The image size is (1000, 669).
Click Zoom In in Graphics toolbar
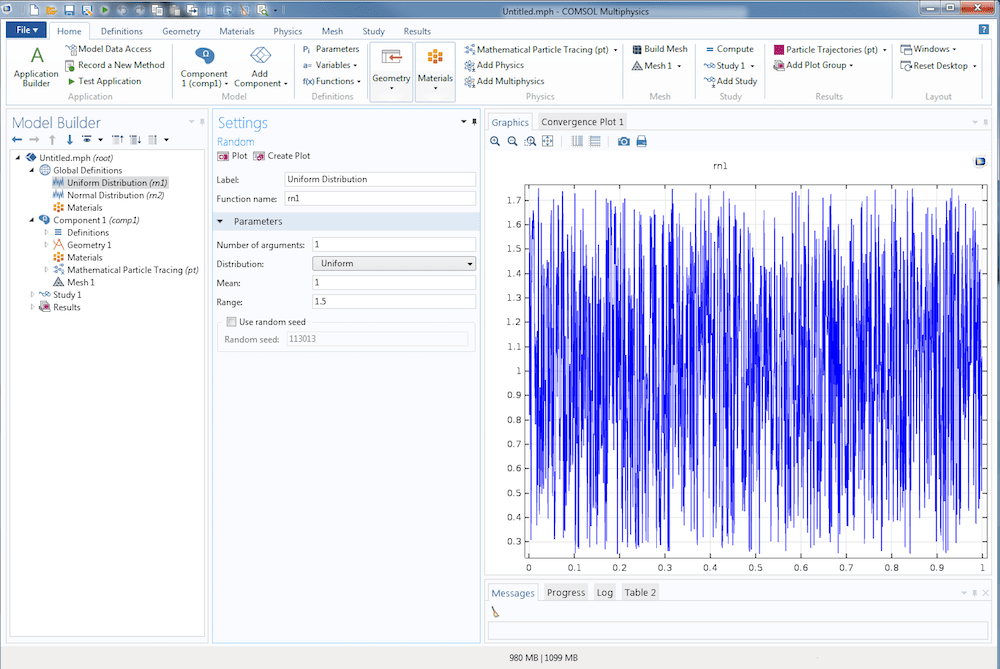point(496,142)
